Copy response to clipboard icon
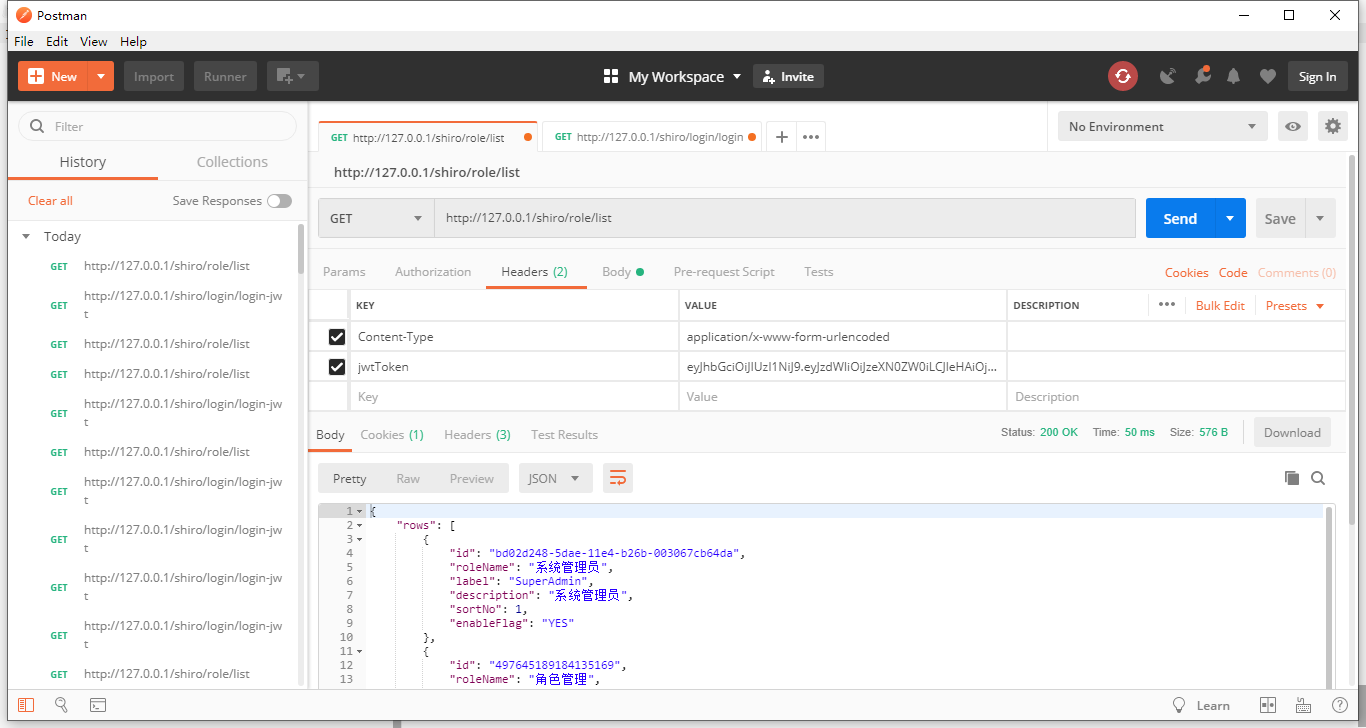 click(x=1291, y=478)
